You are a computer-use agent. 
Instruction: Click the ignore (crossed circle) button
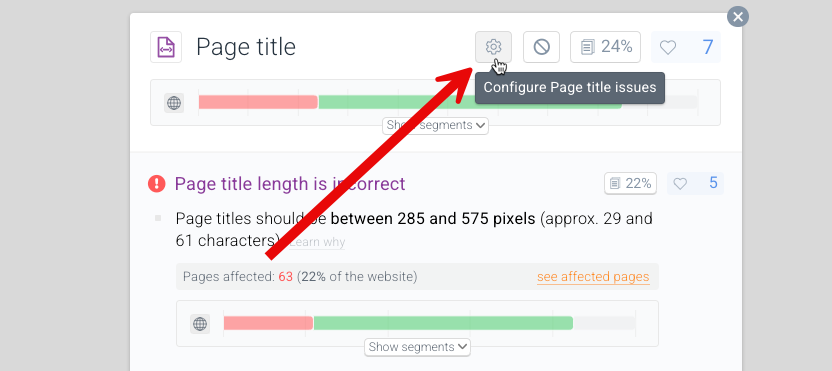pos(541,47)
